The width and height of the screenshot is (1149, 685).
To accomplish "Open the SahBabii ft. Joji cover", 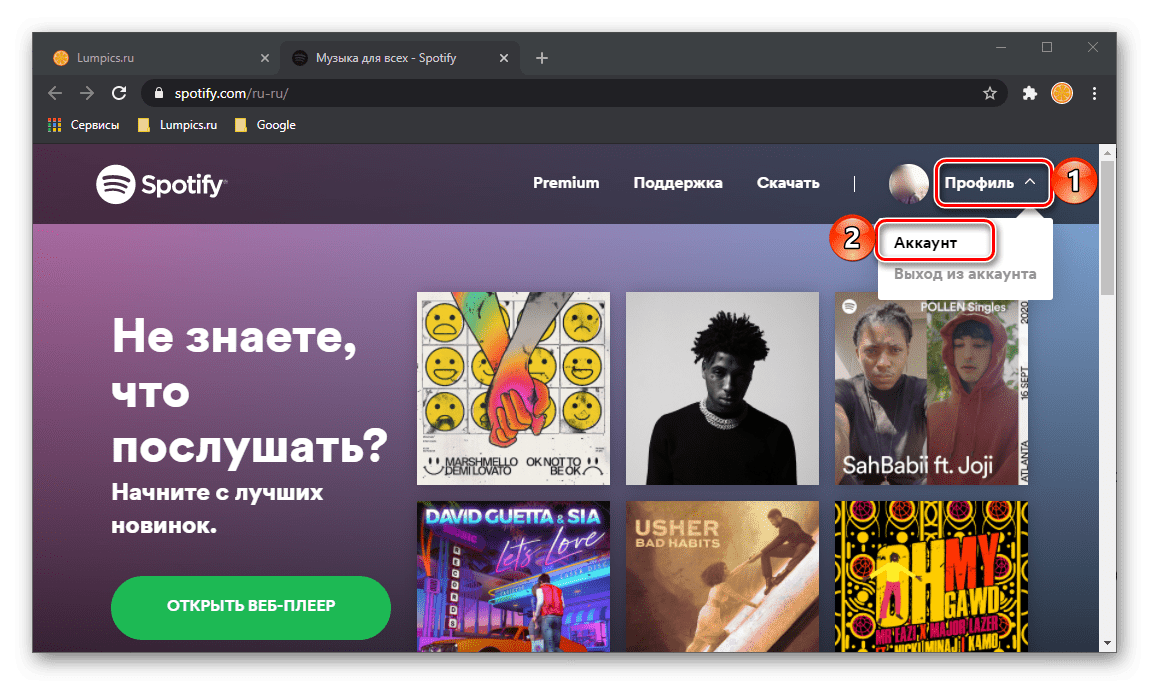I will coord(931,388).
